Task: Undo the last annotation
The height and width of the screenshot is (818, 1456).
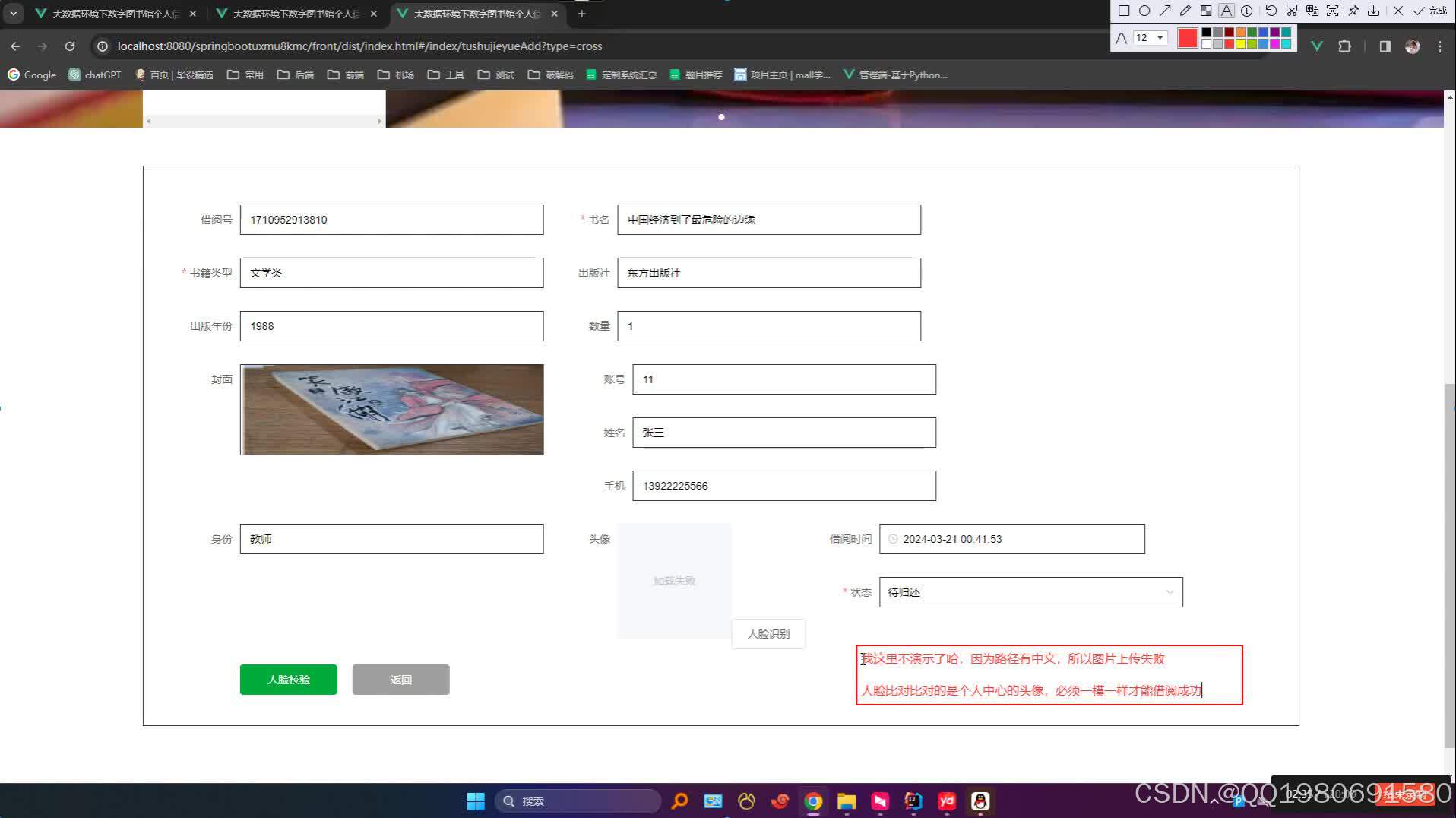Action: point(1272,11)
